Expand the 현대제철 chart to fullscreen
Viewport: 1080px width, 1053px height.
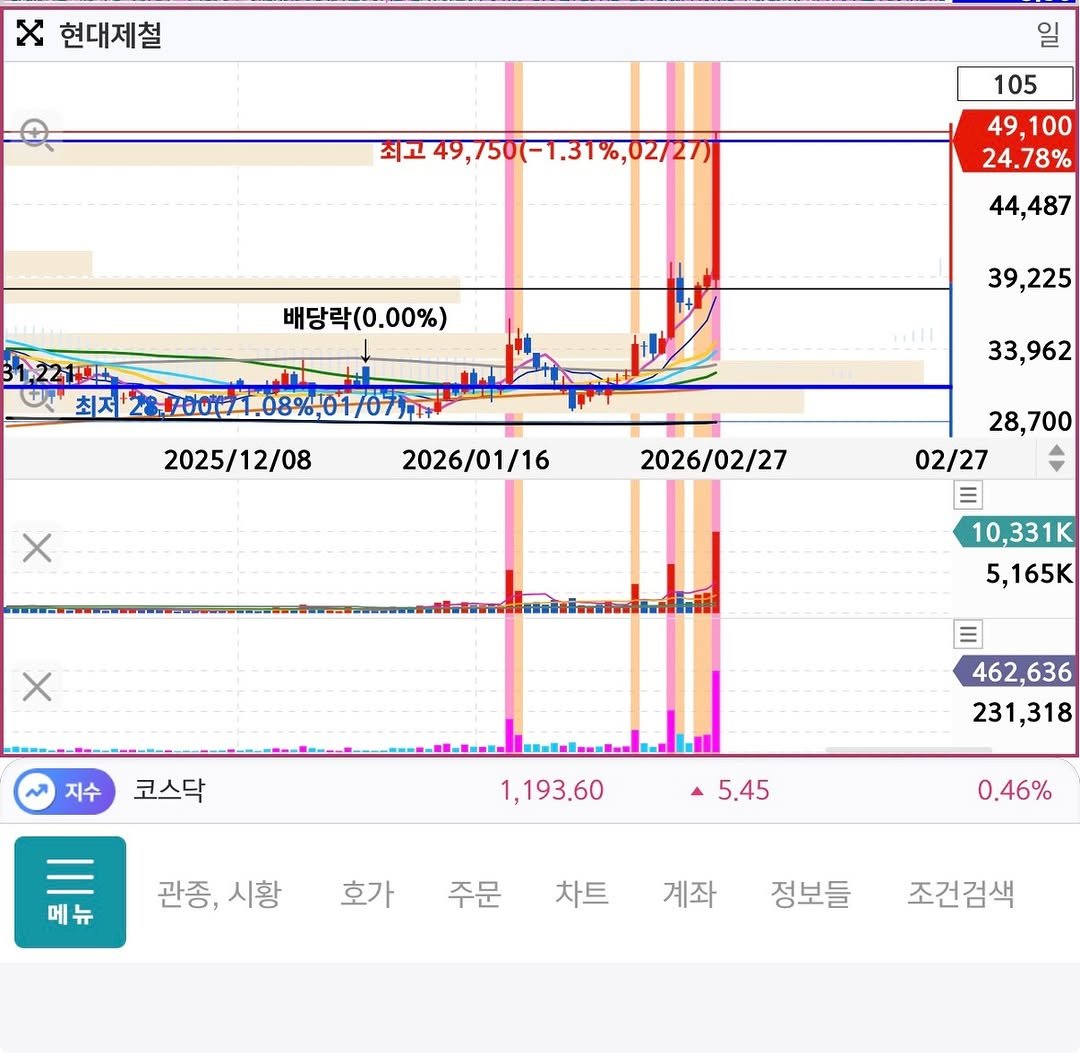point(30,35)
